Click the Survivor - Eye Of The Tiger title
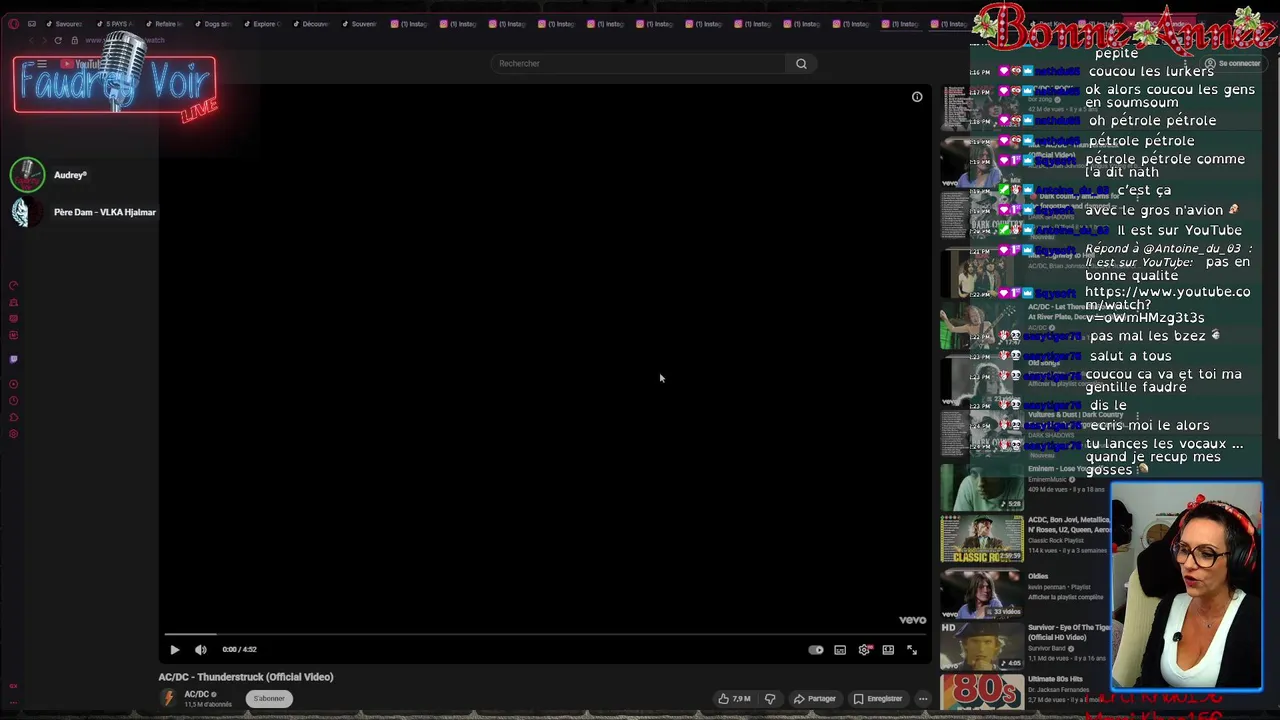 (1069, 632)
